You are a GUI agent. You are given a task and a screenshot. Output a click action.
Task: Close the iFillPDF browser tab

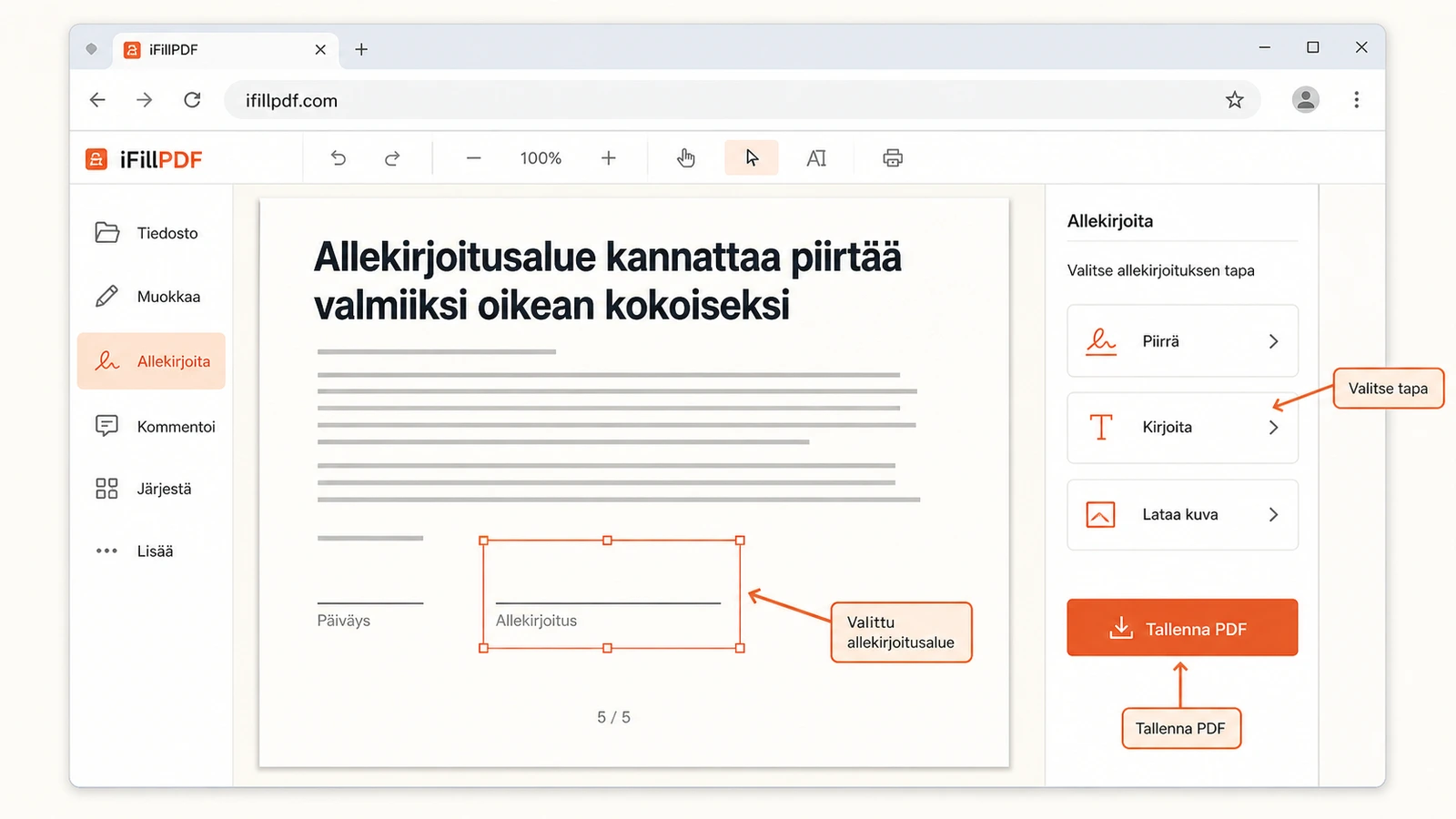pyautogui.click(x=320, y=49)
